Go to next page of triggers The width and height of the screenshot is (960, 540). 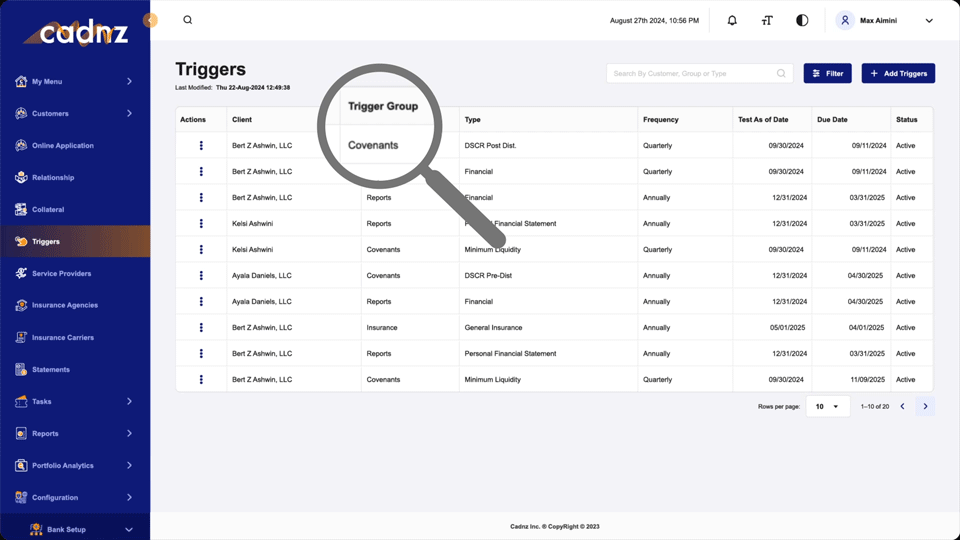coord(925,407)
